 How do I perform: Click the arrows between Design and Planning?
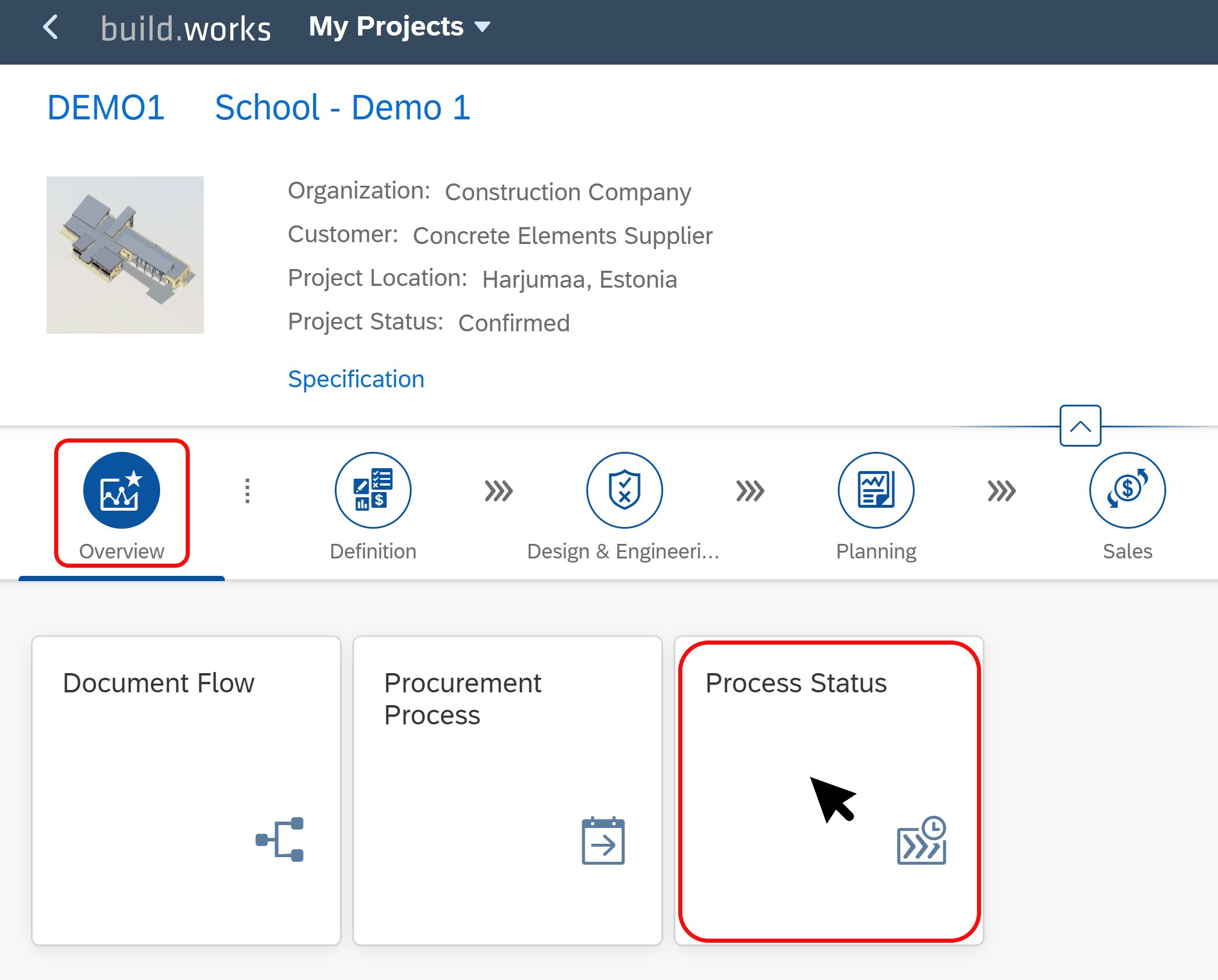coord(750,490)
